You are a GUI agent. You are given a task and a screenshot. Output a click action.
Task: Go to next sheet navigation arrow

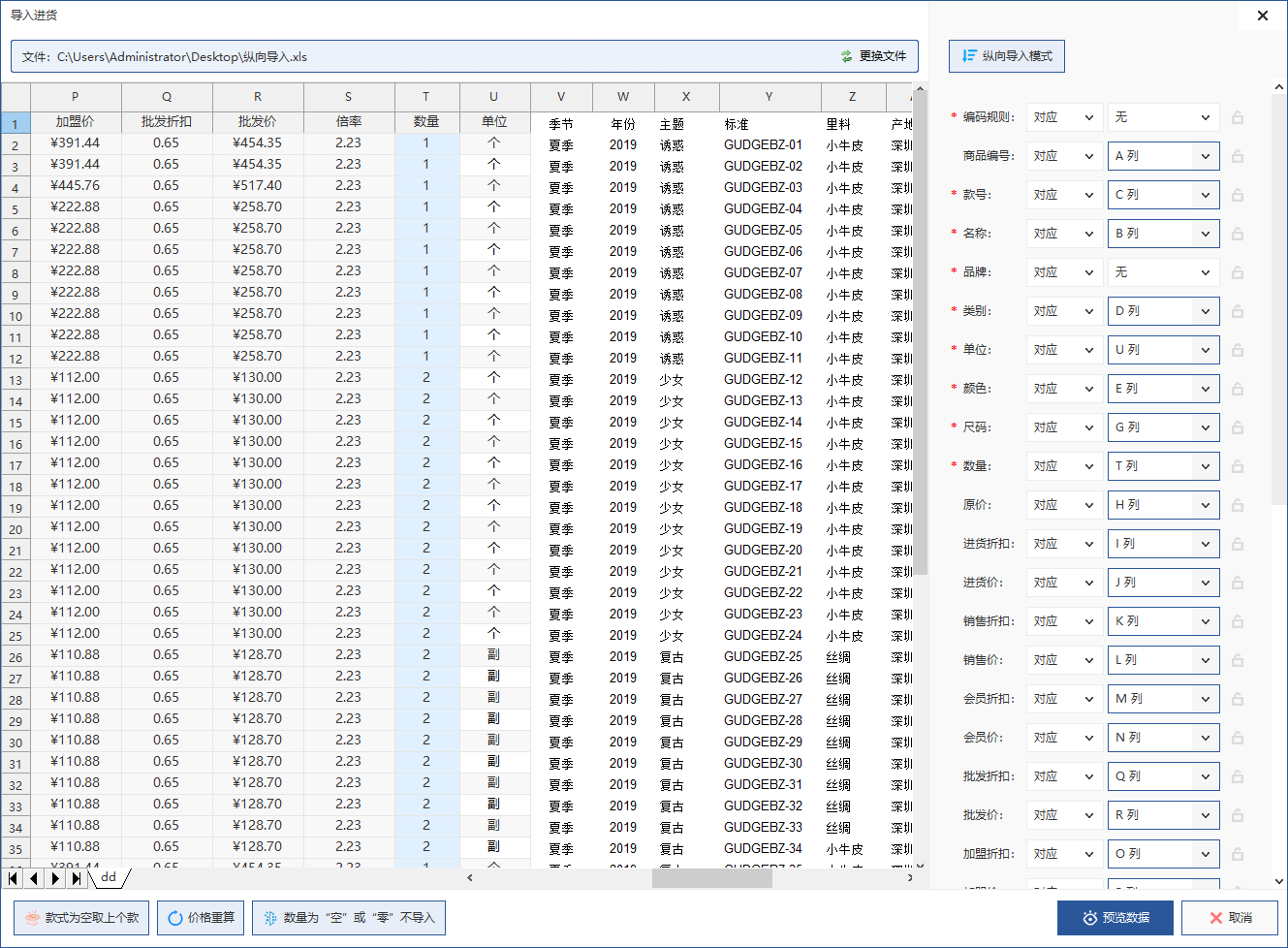pos(55,878)
